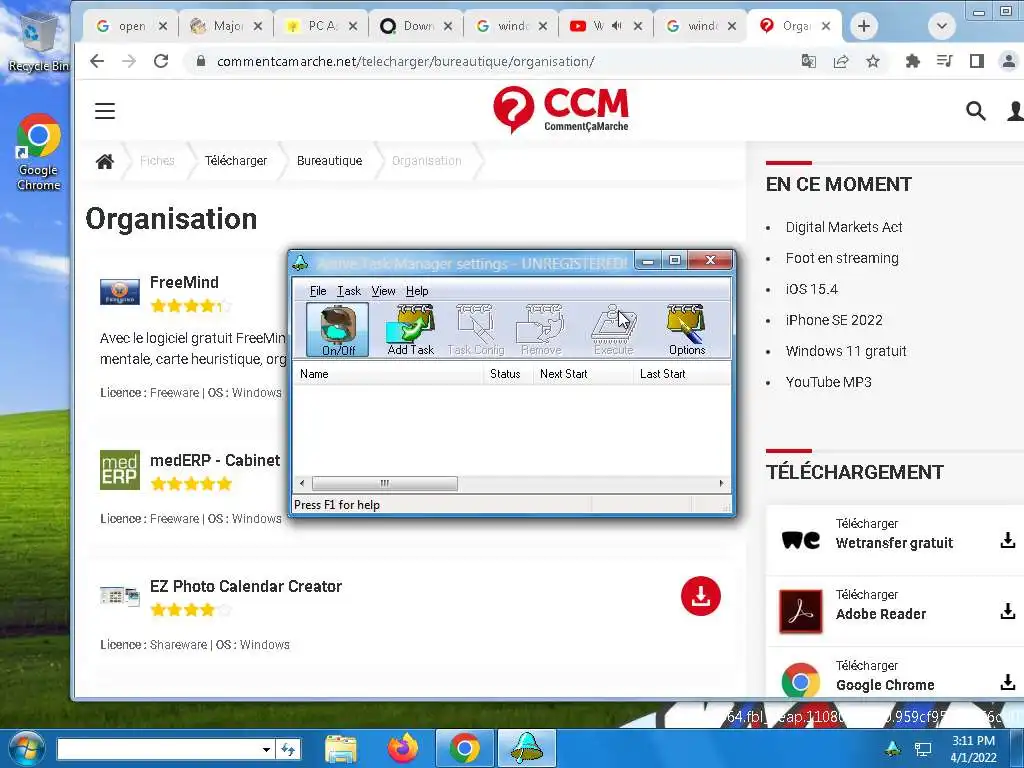Sort by the Last Start column header

coord(681,374)
